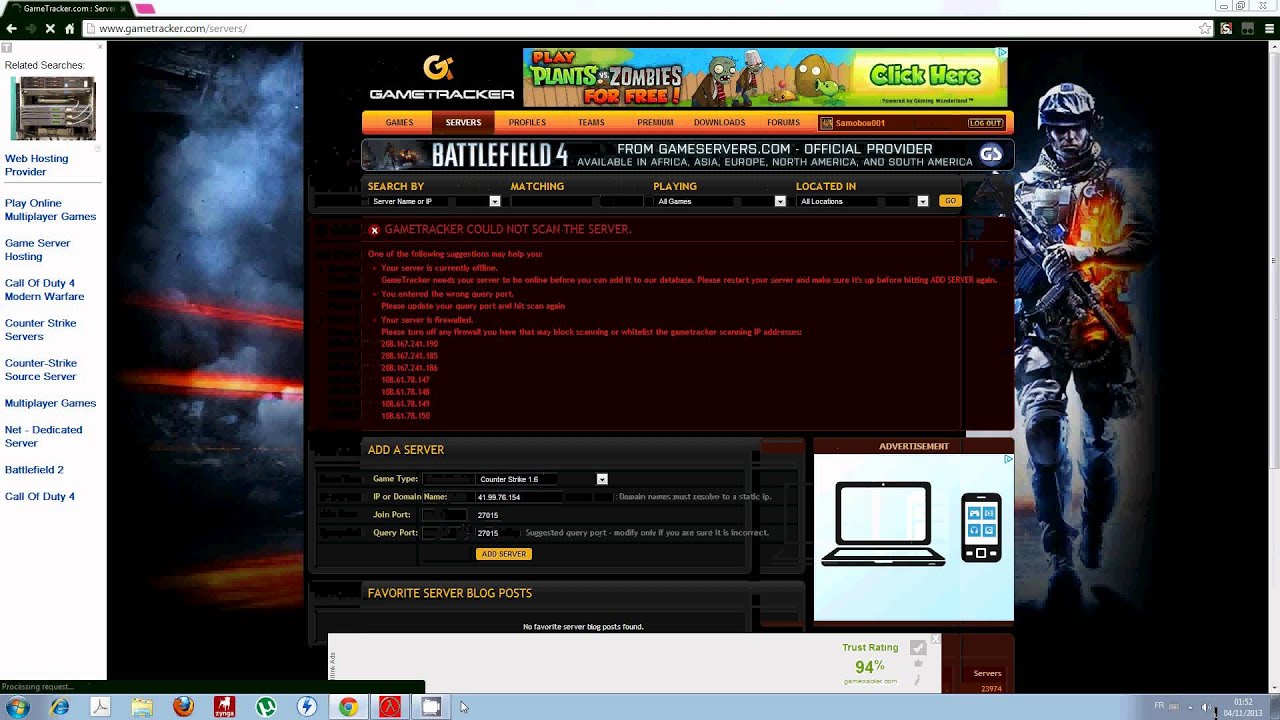Open the GAMES menu tab
Image resolution: width=1280 pixels, height=720 pixels.
point(399,123)
